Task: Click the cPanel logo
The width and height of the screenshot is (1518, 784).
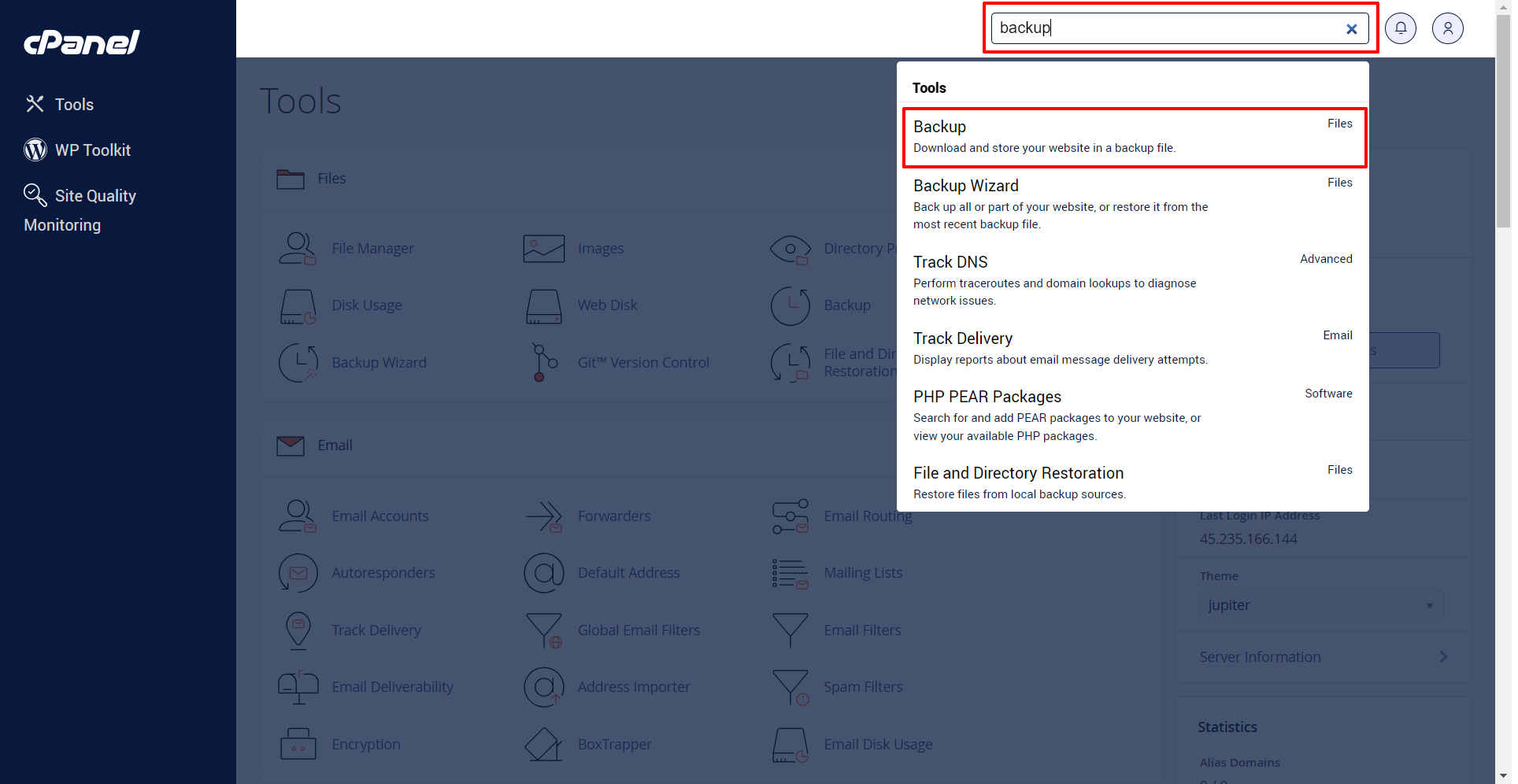Action: pos(81,43)
